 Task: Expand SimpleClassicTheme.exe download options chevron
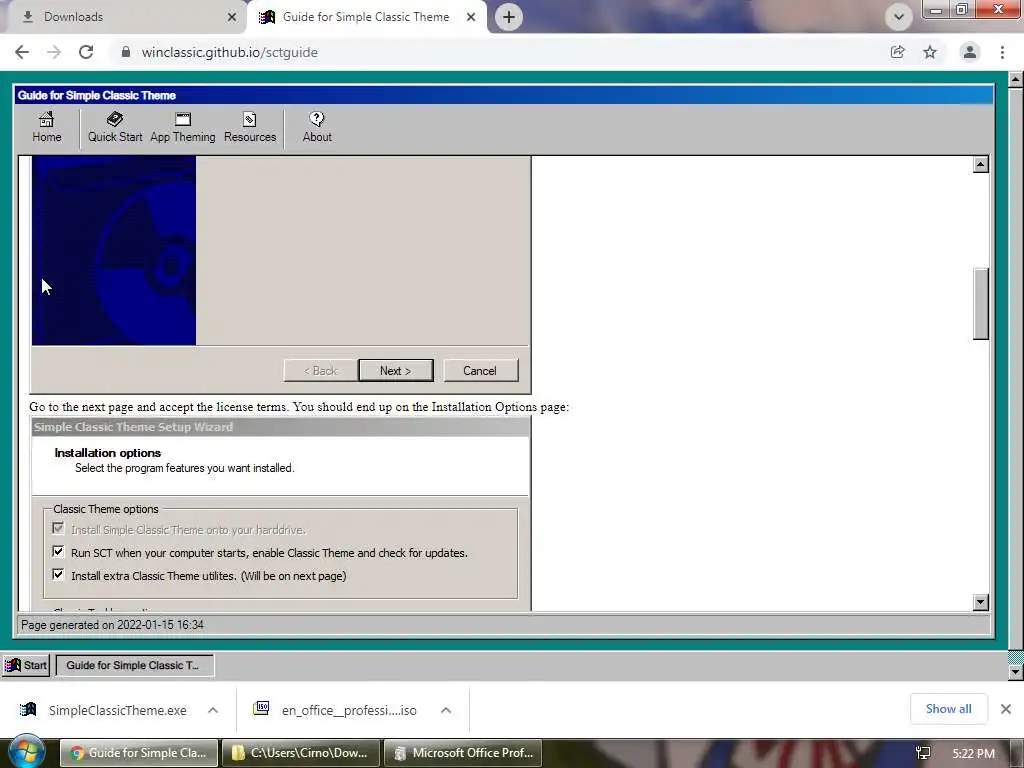213,710
